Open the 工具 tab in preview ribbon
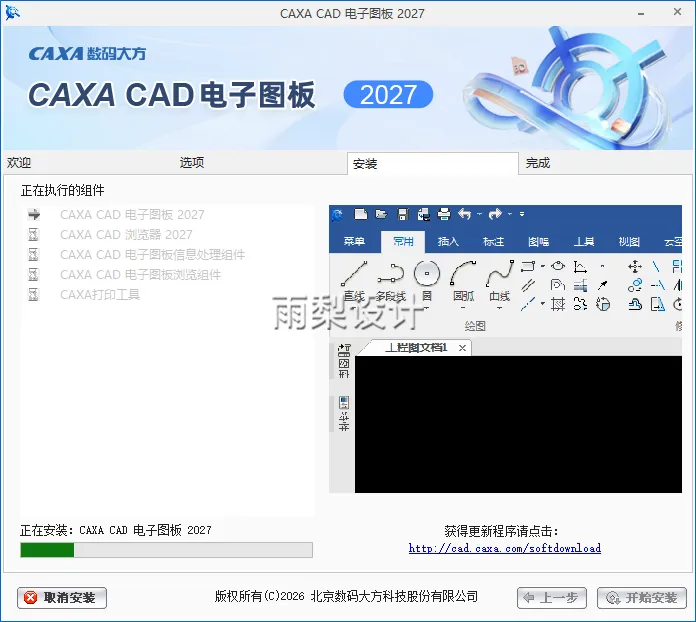The height and width of the screenshot is (622, 696). [x=584, y=242]
